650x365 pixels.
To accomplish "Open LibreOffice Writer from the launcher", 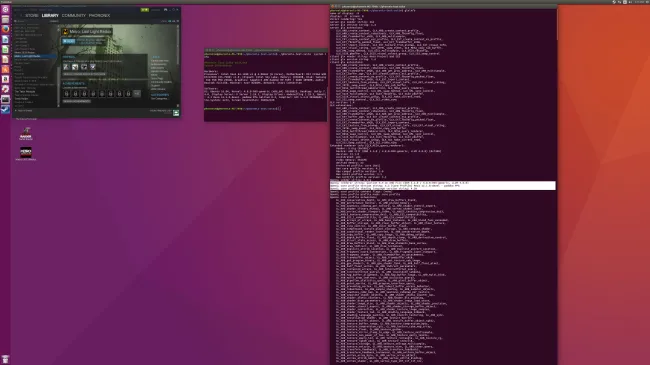I will (x=5, y=39).
